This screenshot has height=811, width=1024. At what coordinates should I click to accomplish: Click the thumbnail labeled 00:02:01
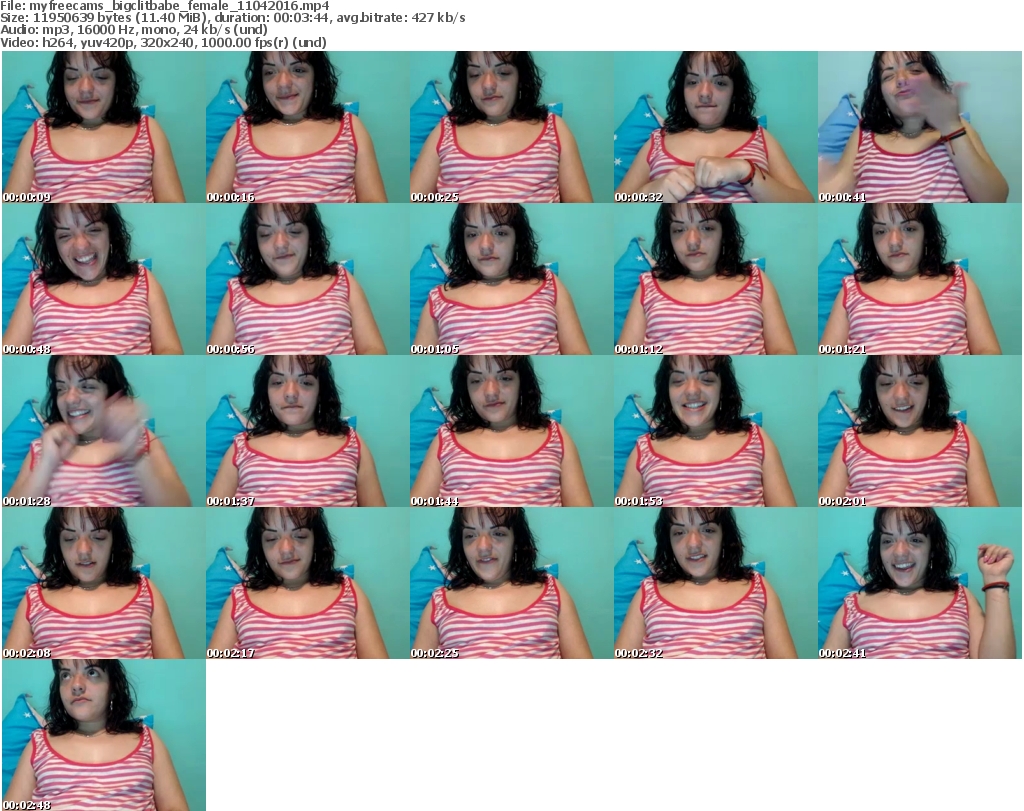919,431
